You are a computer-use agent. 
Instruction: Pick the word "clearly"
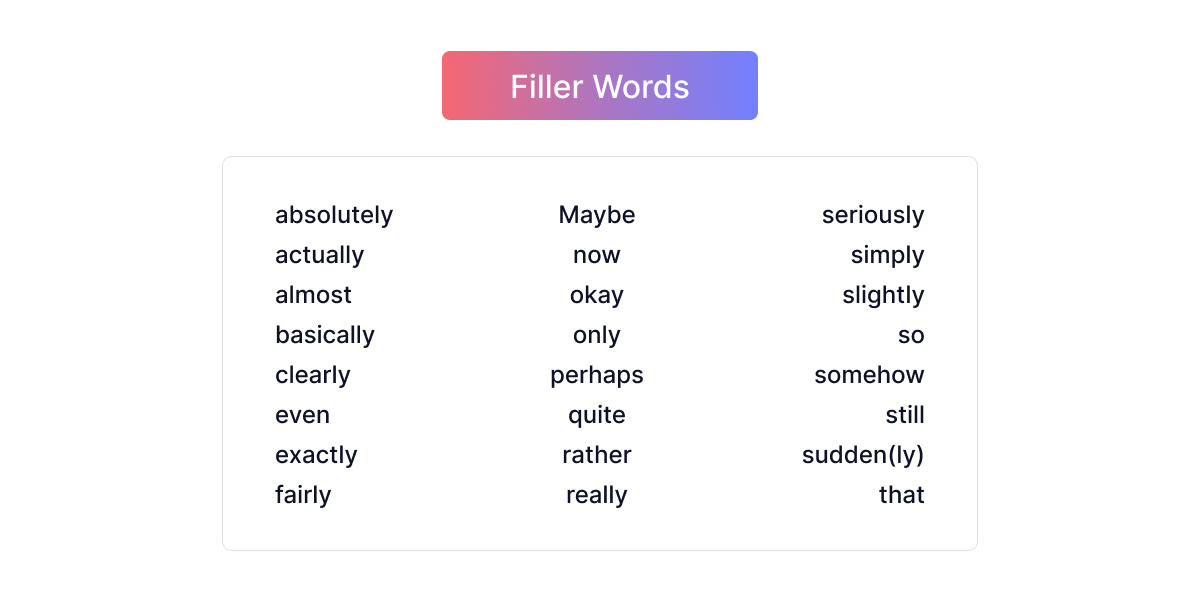(313, 375)
